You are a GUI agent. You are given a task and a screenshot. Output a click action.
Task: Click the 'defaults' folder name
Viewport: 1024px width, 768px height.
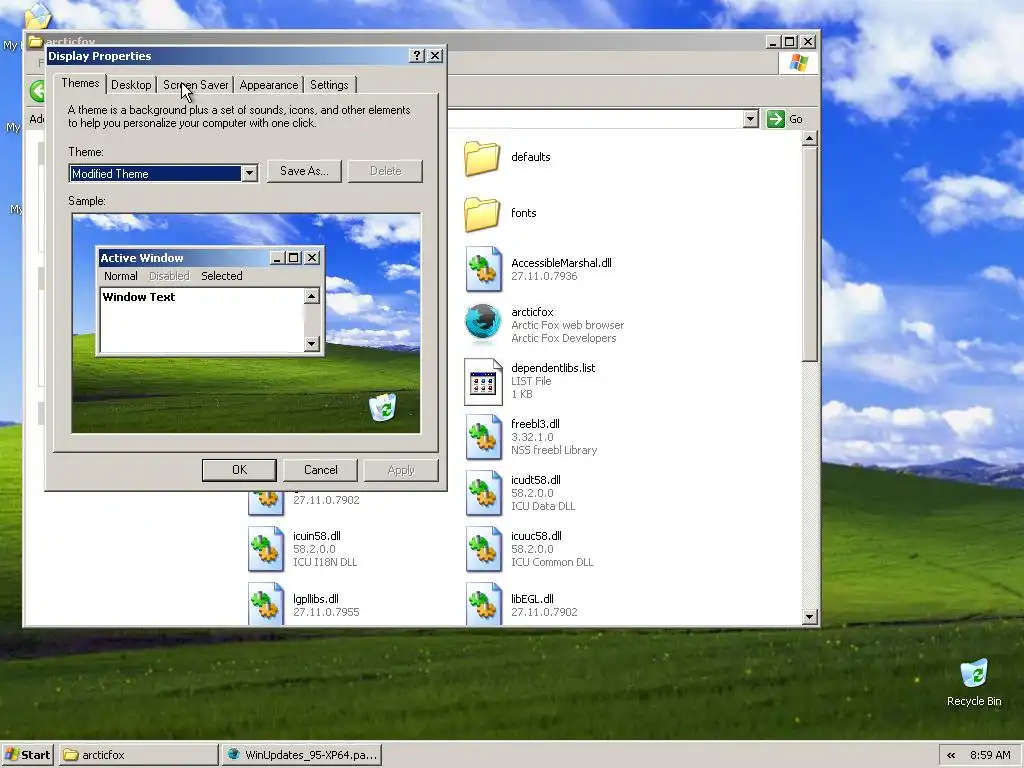pyautogui.click(x=530, y=157)
